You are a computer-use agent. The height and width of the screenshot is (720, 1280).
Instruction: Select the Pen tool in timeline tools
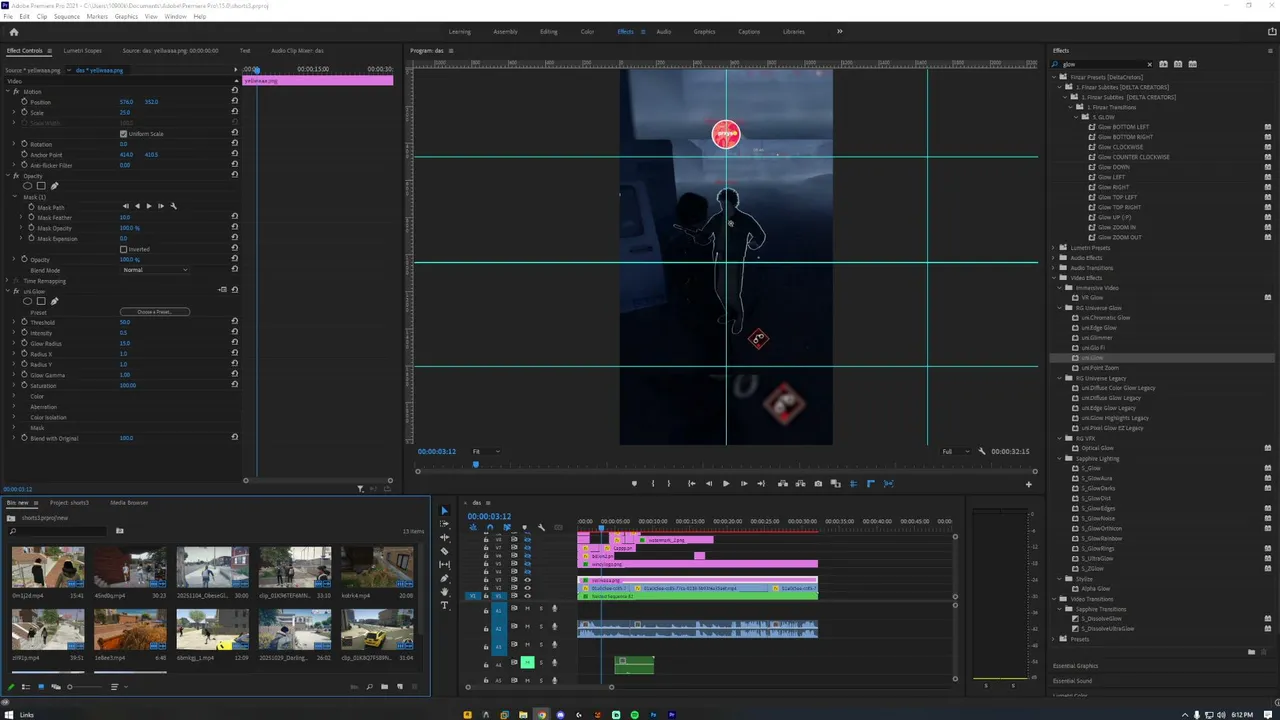pos(445,578)
